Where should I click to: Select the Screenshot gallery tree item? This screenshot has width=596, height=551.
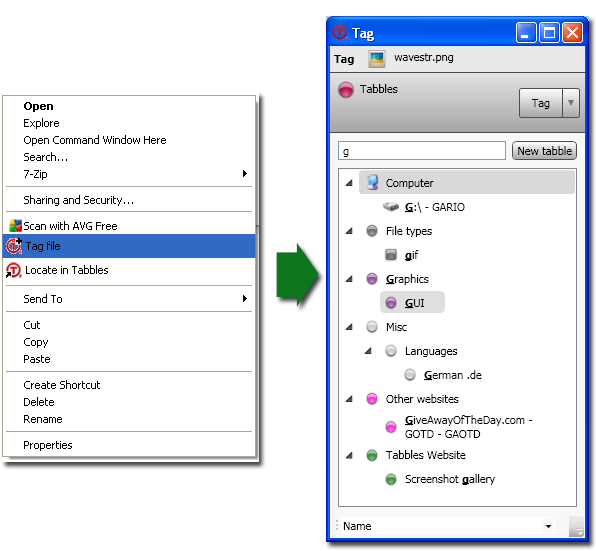[x=450, y=479]
